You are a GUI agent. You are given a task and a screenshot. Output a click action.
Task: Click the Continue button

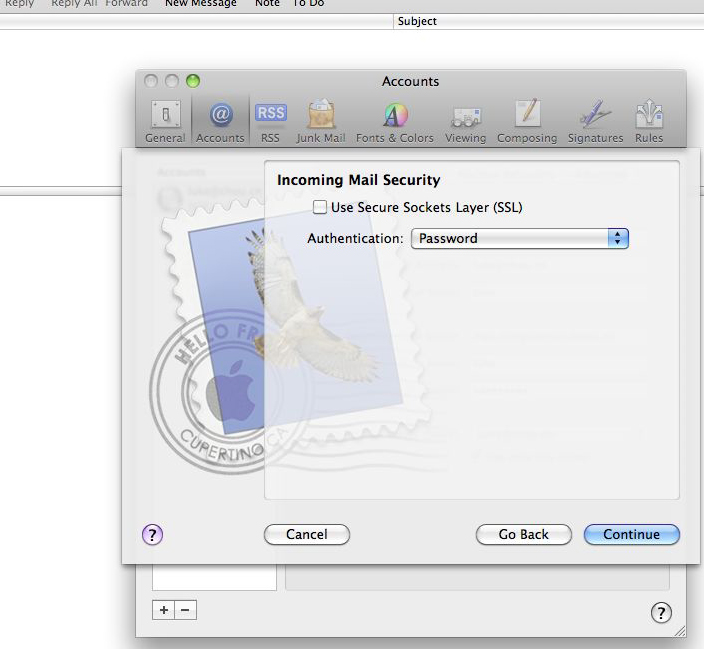(632, 534)
